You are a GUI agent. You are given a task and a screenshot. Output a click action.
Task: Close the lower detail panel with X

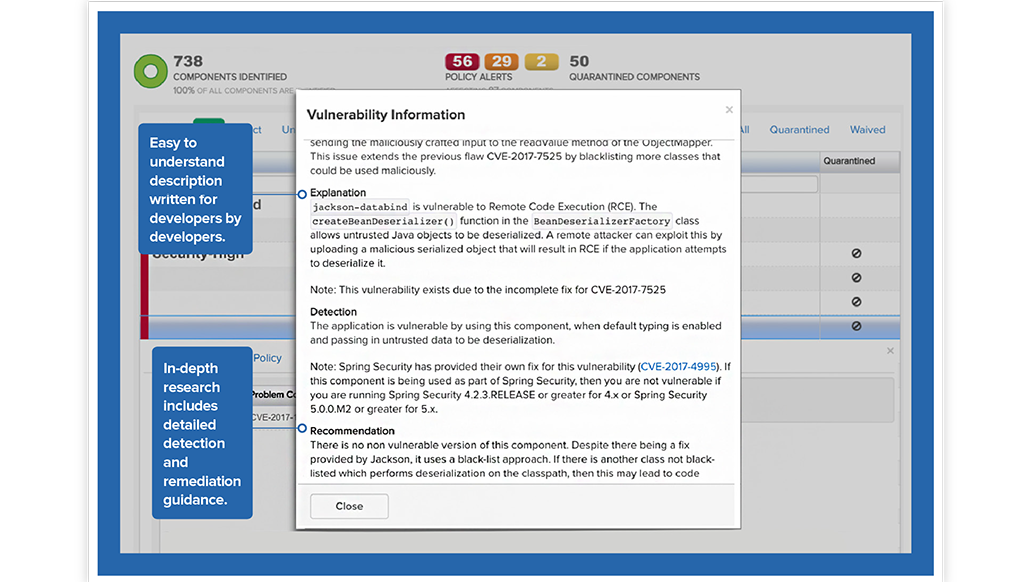(x=890, y=351)
